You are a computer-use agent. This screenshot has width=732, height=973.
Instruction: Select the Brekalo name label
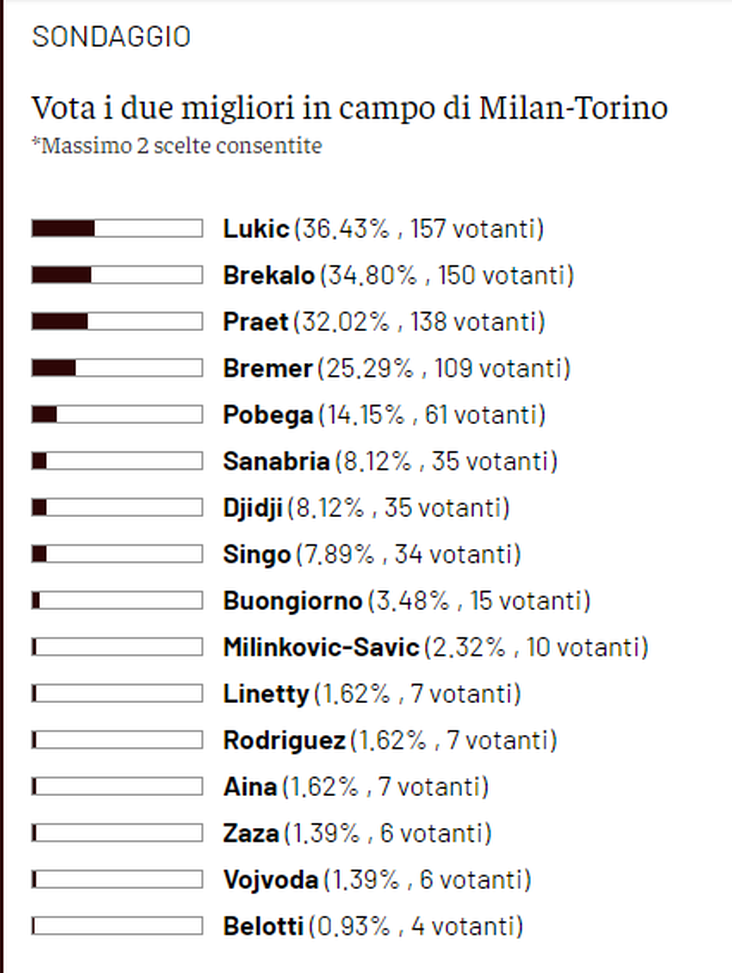click(269, 275)
